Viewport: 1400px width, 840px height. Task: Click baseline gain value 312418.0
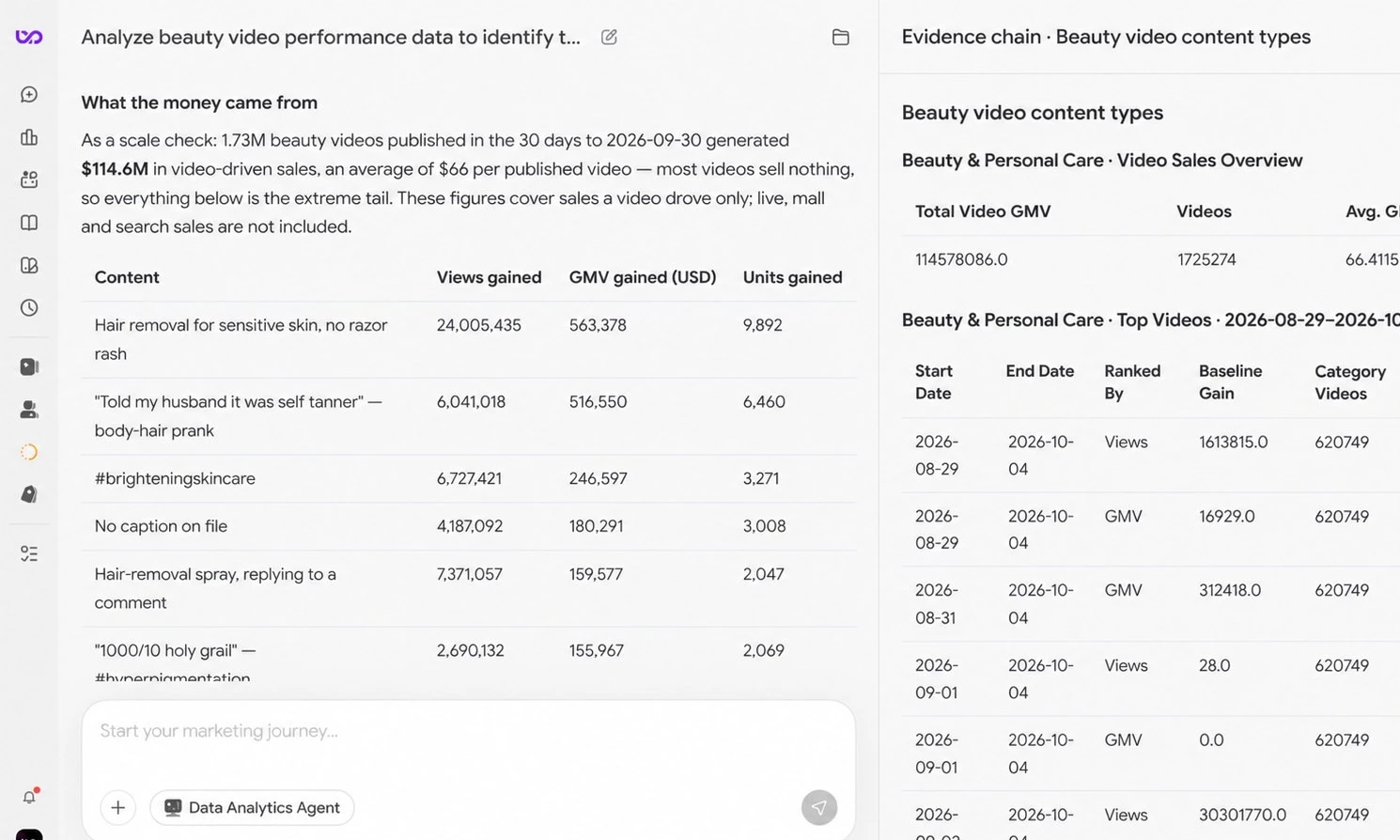tap(1230, 590)
